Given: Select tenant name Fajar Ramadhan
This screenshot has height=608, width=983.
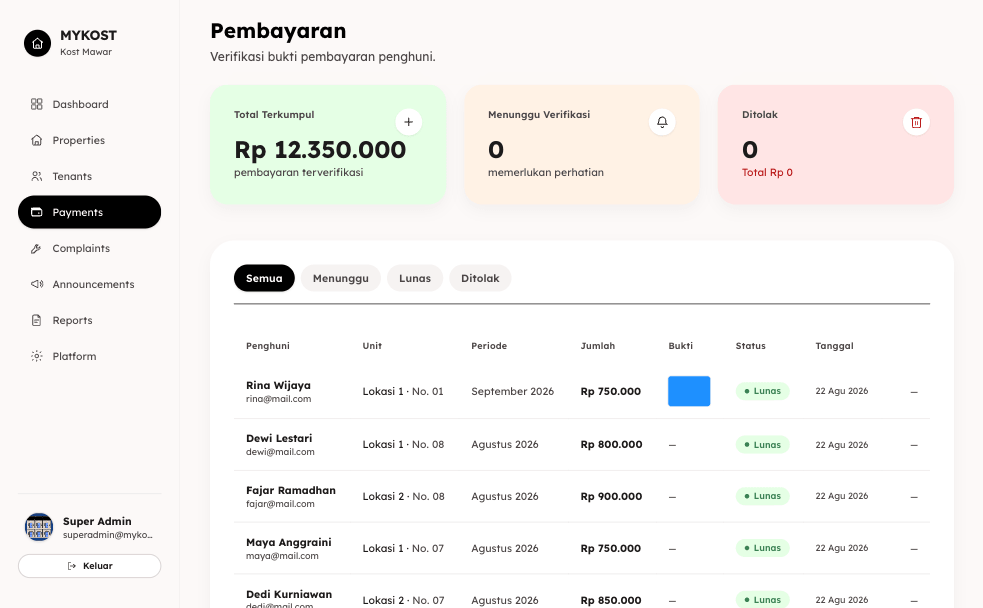Looking at the screenshot, I should pyautogui.click(x=291, y=490).
